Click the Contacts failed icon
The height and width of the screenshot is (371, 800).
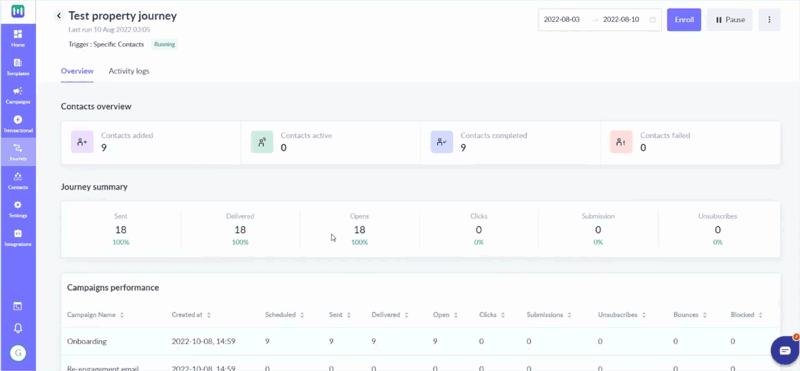(621, 142)
